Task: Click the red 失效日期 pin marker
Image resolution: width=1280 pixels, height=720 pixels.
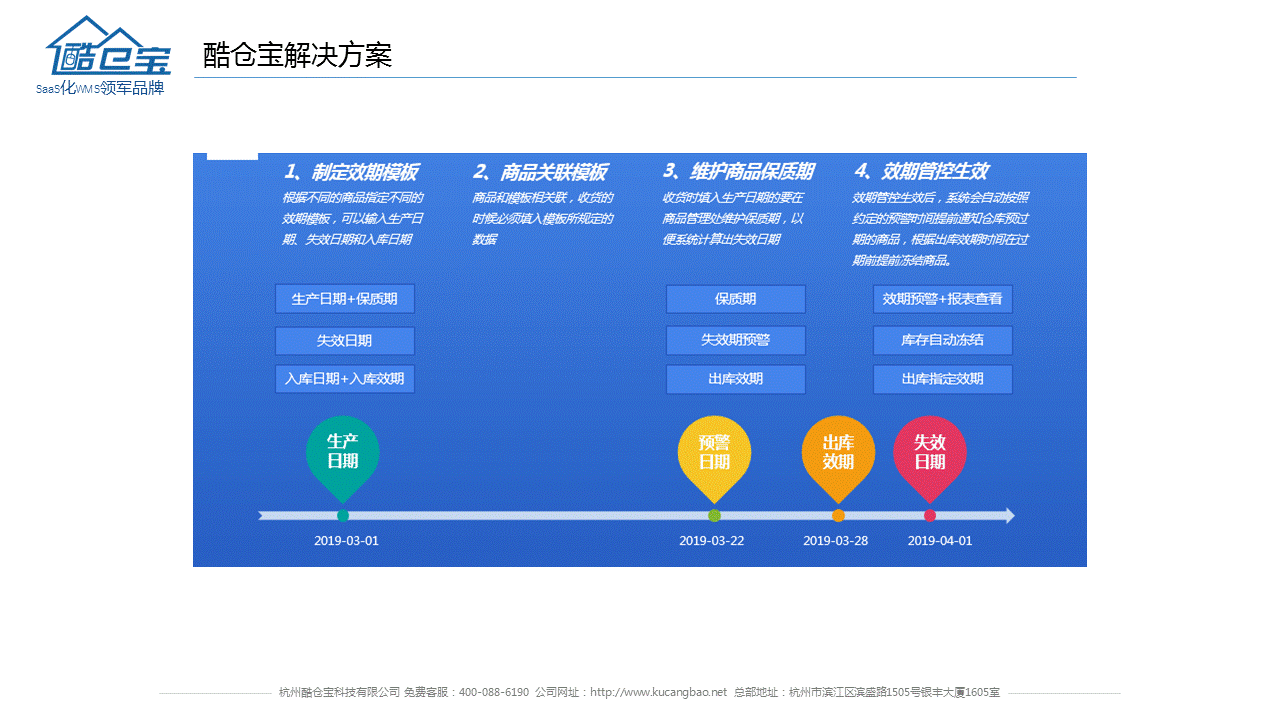Action: (930, 452)
